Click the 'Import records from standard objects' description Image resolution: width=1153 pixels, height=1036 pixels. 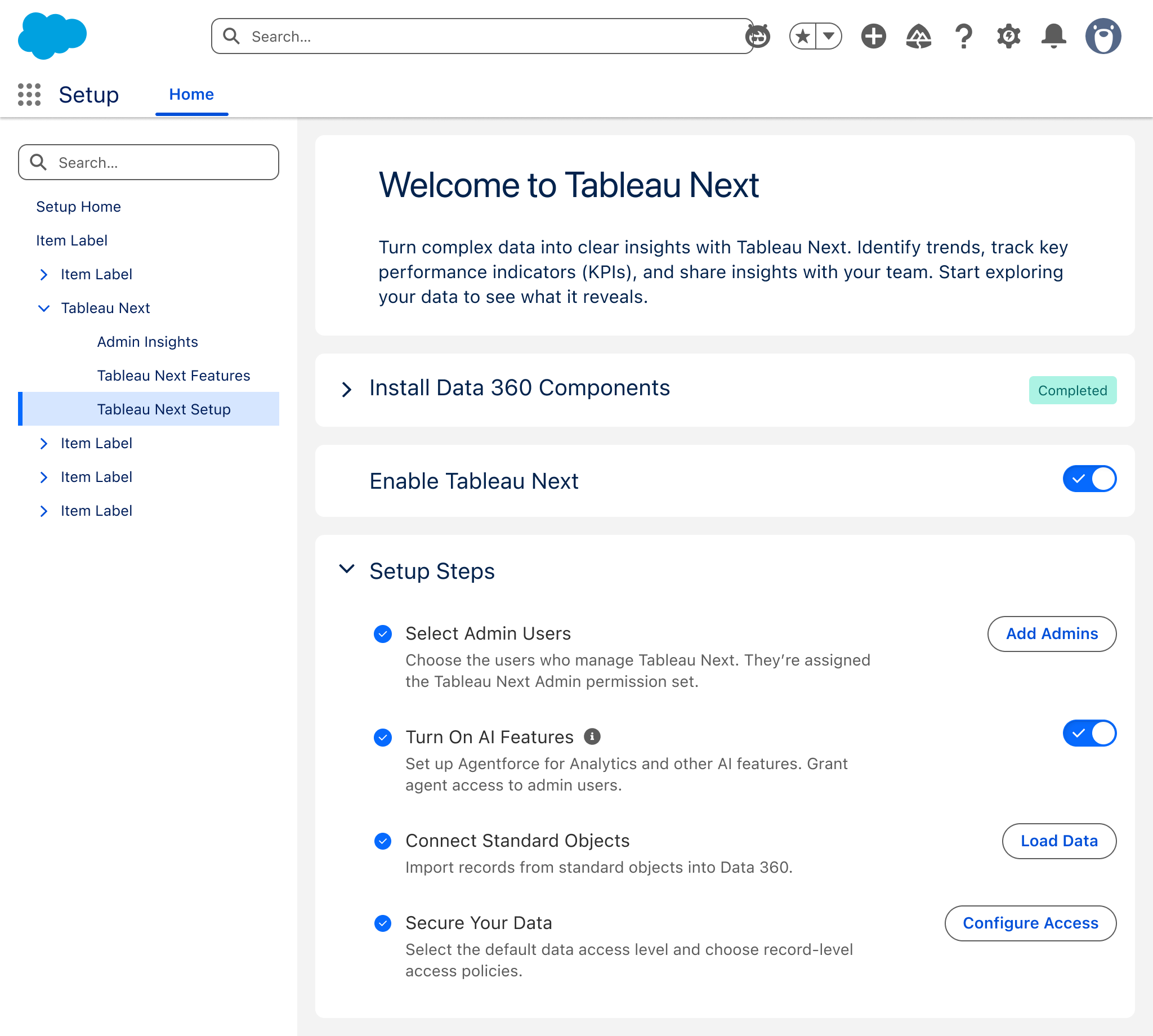coord(598,868)
